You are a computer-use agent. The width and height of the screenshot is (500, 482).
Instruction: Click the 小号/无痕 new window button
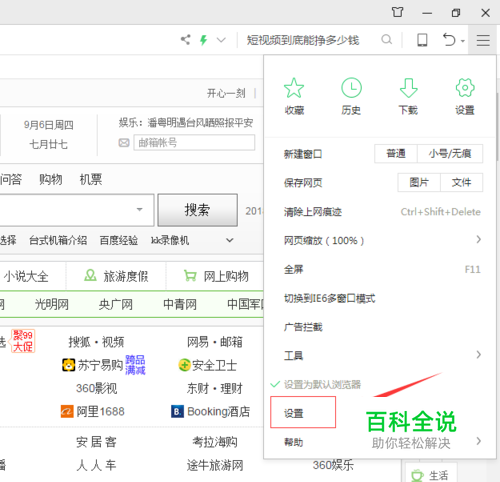[450, 153]
